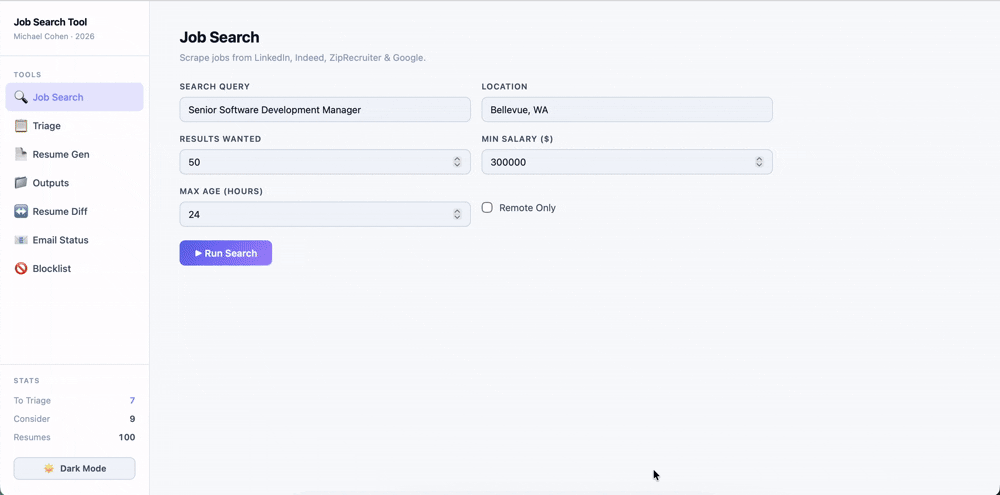Screen dimensions: 1000x495
Task: Enable the Remote Only checkbox
Action: coord(487,207)
